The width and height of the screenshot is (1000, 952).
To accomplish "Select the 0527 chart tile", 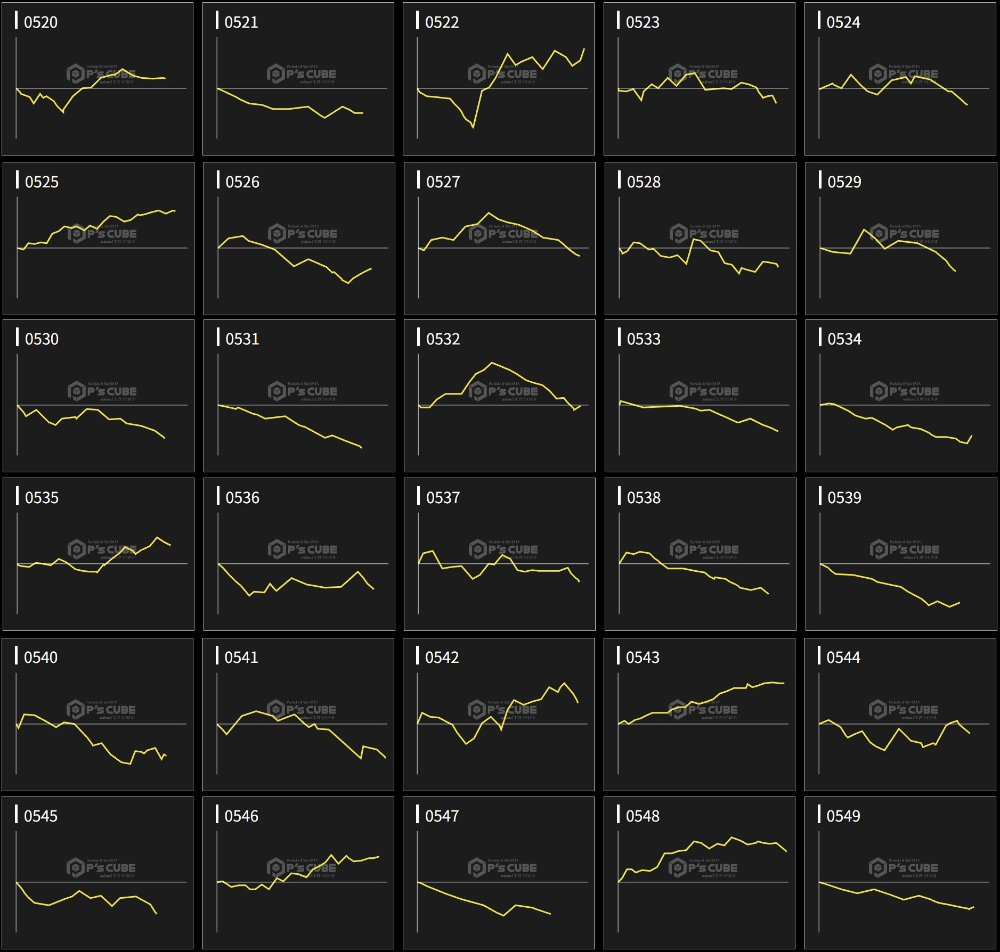I will tap(499, 238).
